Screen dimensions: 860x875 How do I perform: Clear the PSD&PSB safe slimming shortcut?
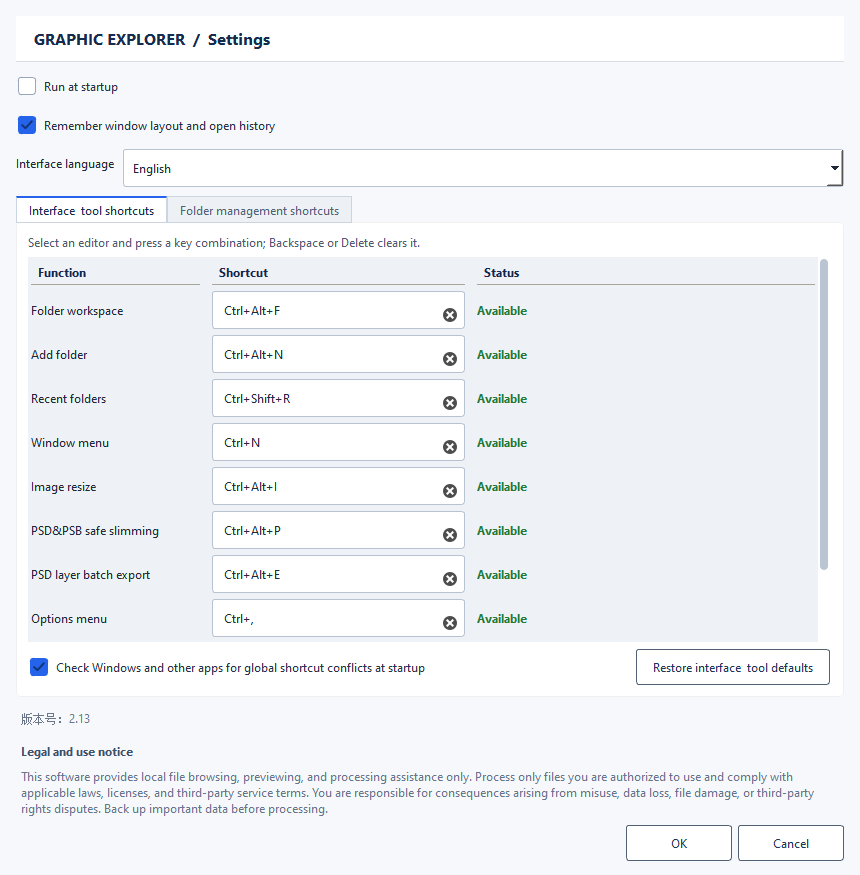450,535
